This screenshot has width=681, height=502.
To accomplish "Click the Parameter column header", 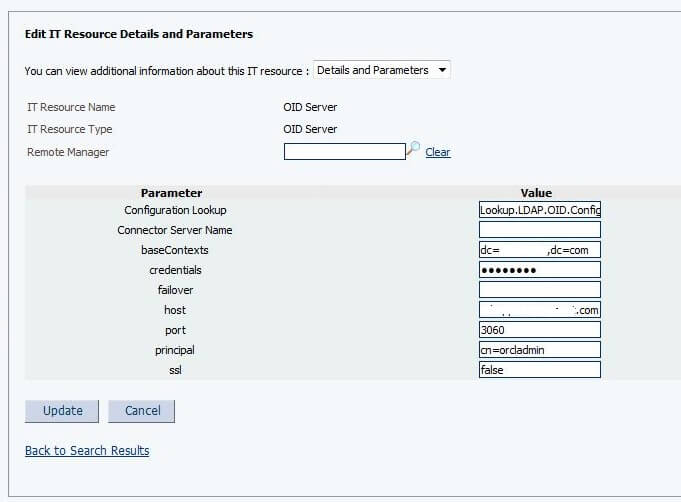I will click(171, 193).
